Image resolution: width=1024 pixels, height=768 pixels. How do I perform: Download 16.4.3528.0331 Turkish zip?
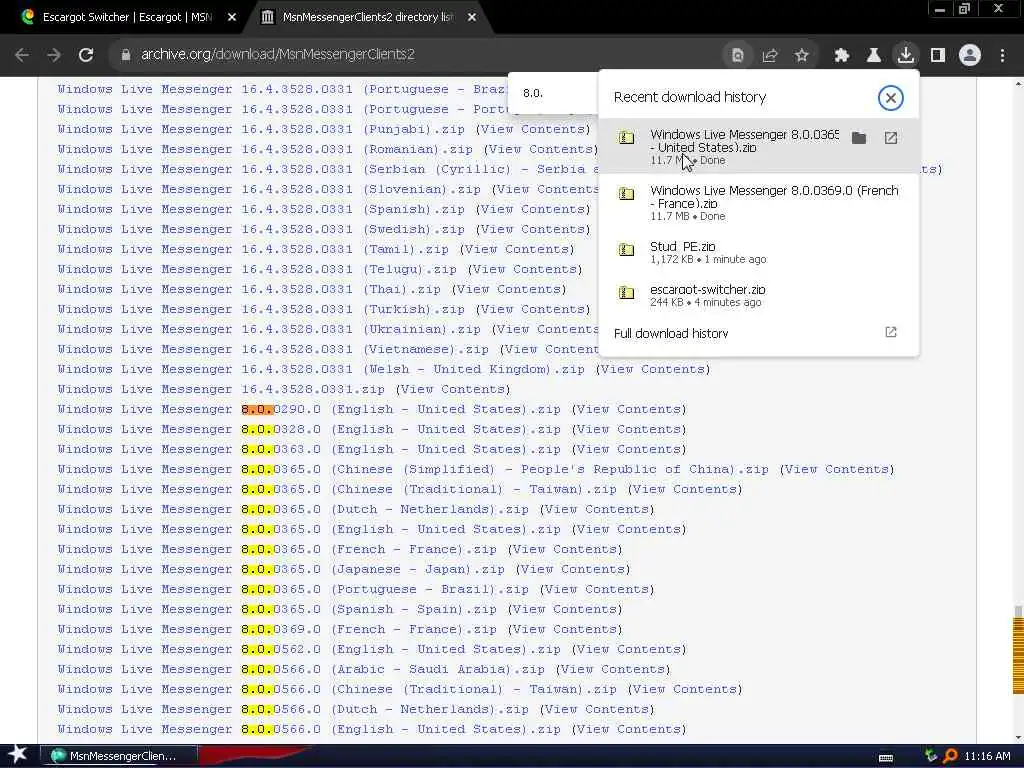click(261, 310)
